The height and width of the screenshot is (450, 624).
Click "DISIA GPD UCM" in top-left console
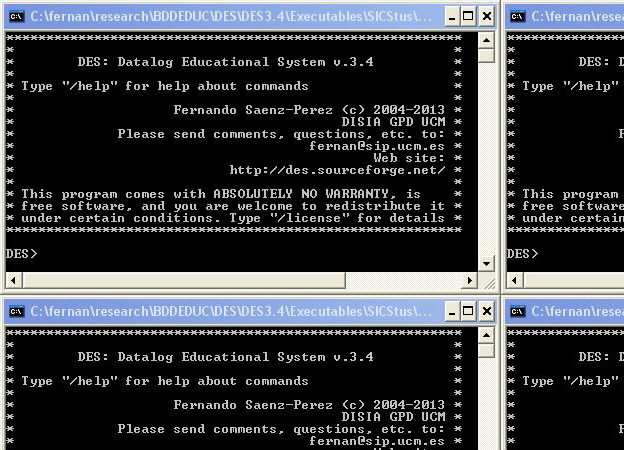(x=393, y=122)
